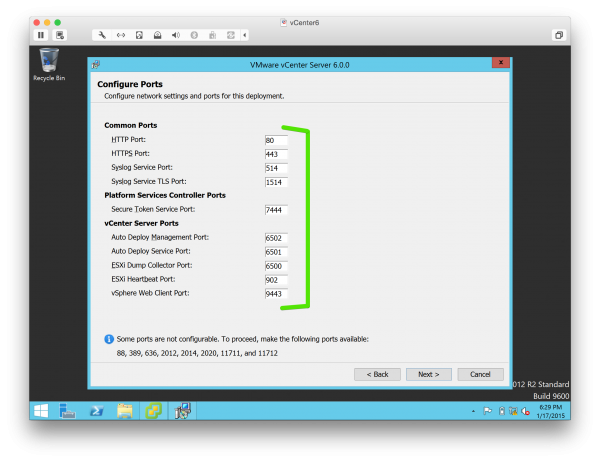This screenshot has width=600, height=462.
Task: Open the taskbar clock showing 6:29 PM
Action: click(x=551, y=411)
